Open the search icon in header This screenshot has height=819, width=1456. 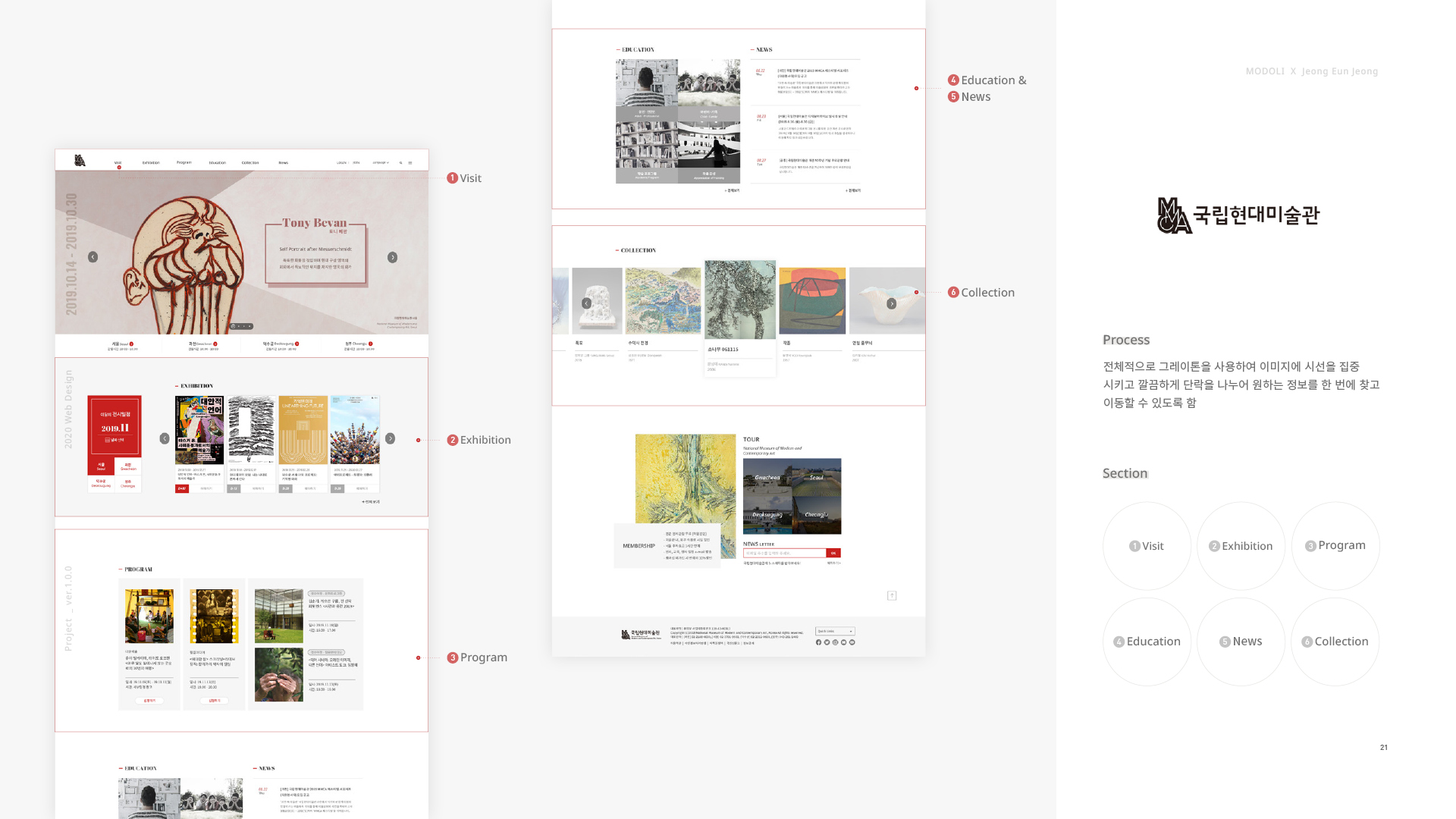point(401,162)
